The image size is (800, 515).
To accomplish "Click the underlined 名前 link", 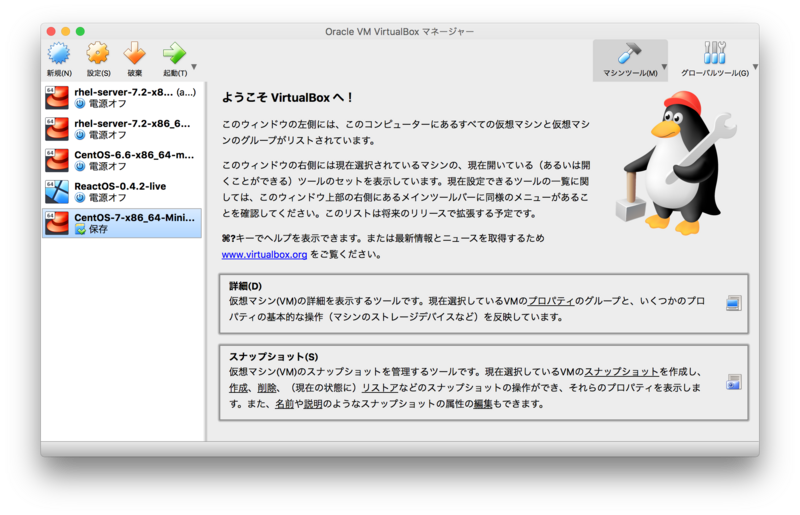I will (x=284, y=404).
